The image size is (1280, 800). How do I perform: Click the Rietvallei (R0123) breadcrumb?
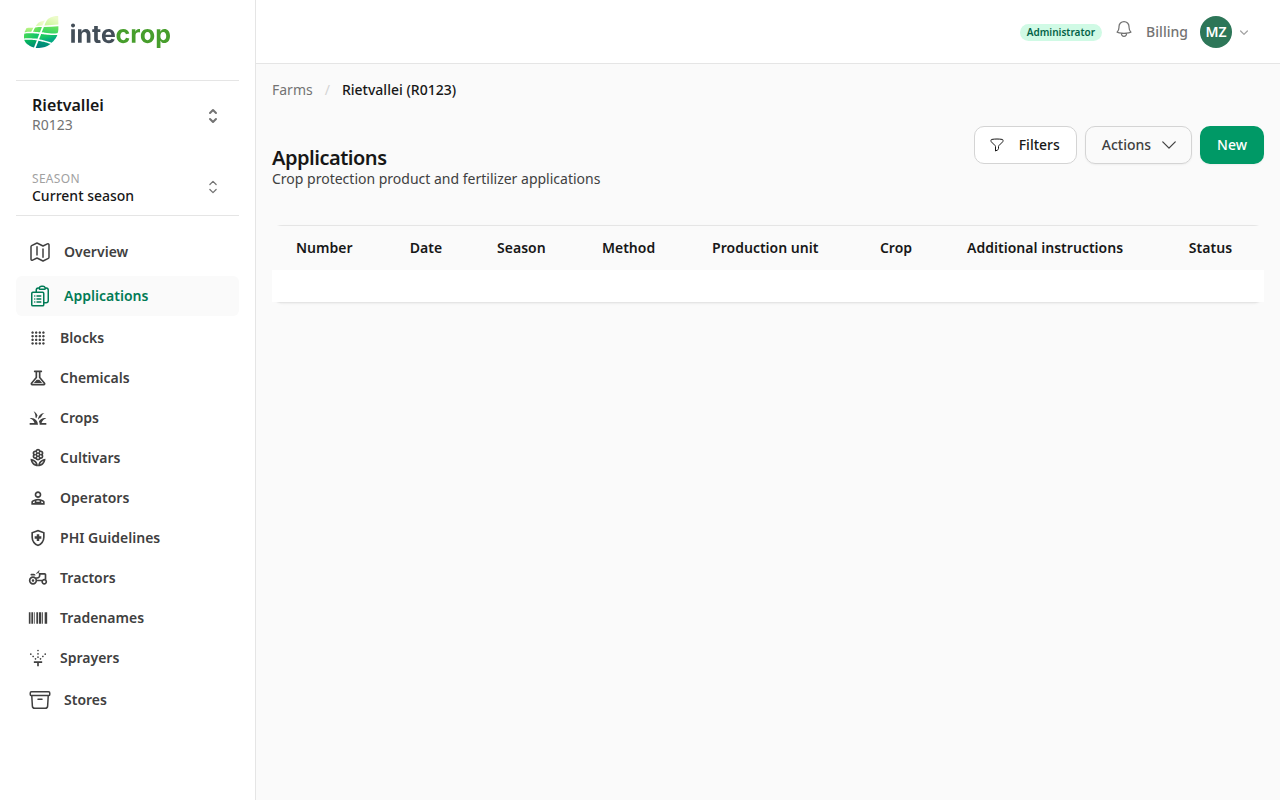click(x=399, y=90)
